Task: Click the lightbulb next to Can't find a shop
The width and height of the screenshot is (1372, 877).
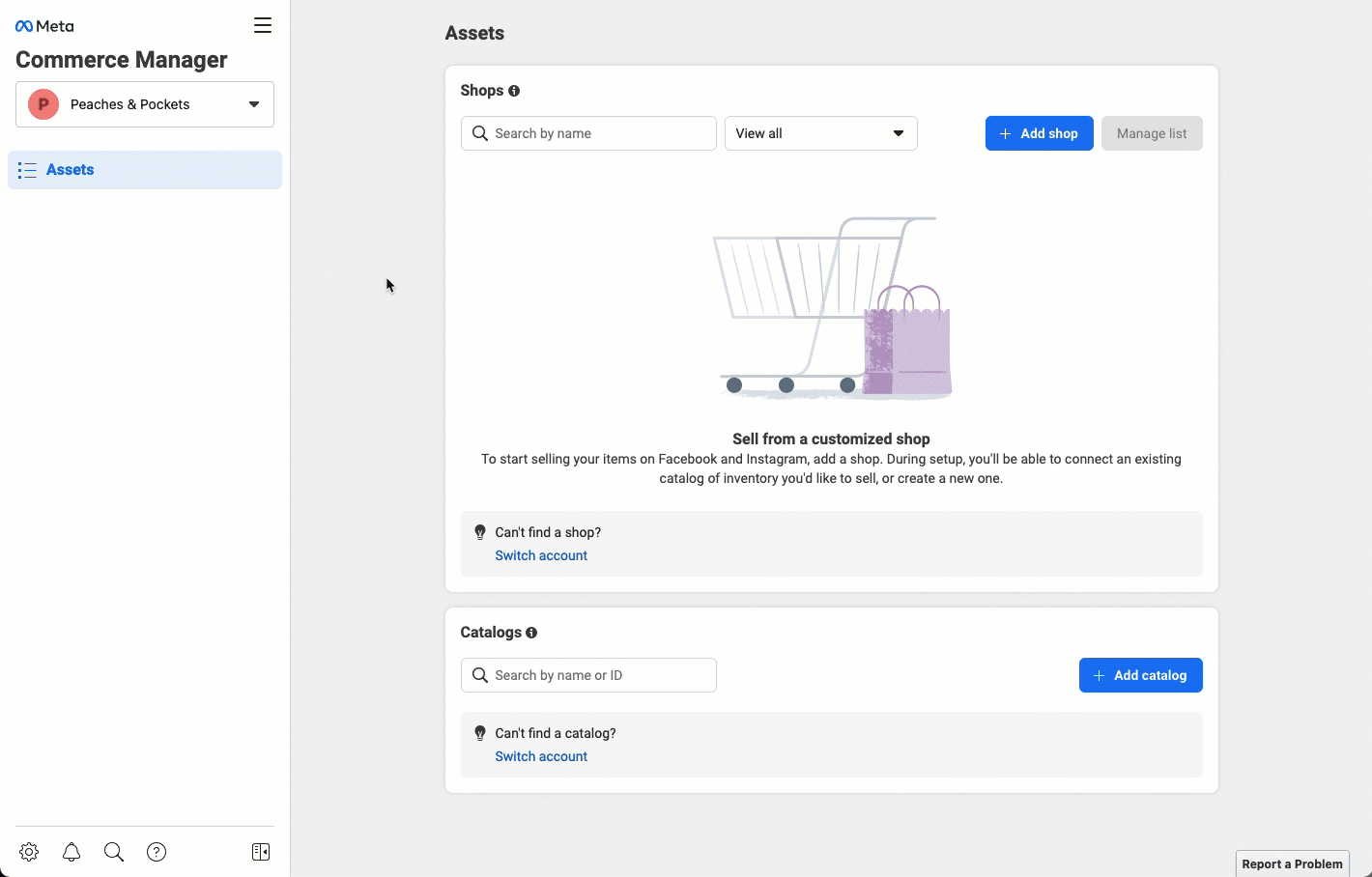Action: point(480,532)
